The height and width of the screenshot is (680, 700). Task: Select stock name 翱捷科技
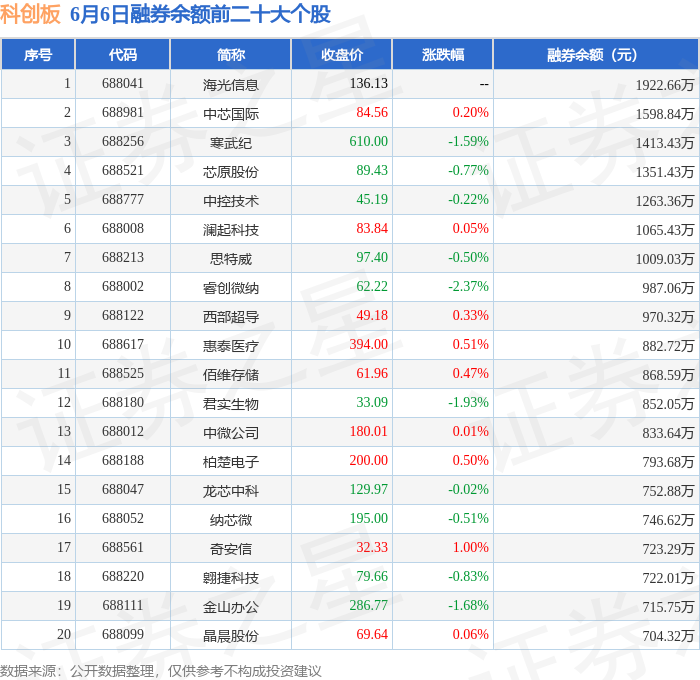coord(231,578)
